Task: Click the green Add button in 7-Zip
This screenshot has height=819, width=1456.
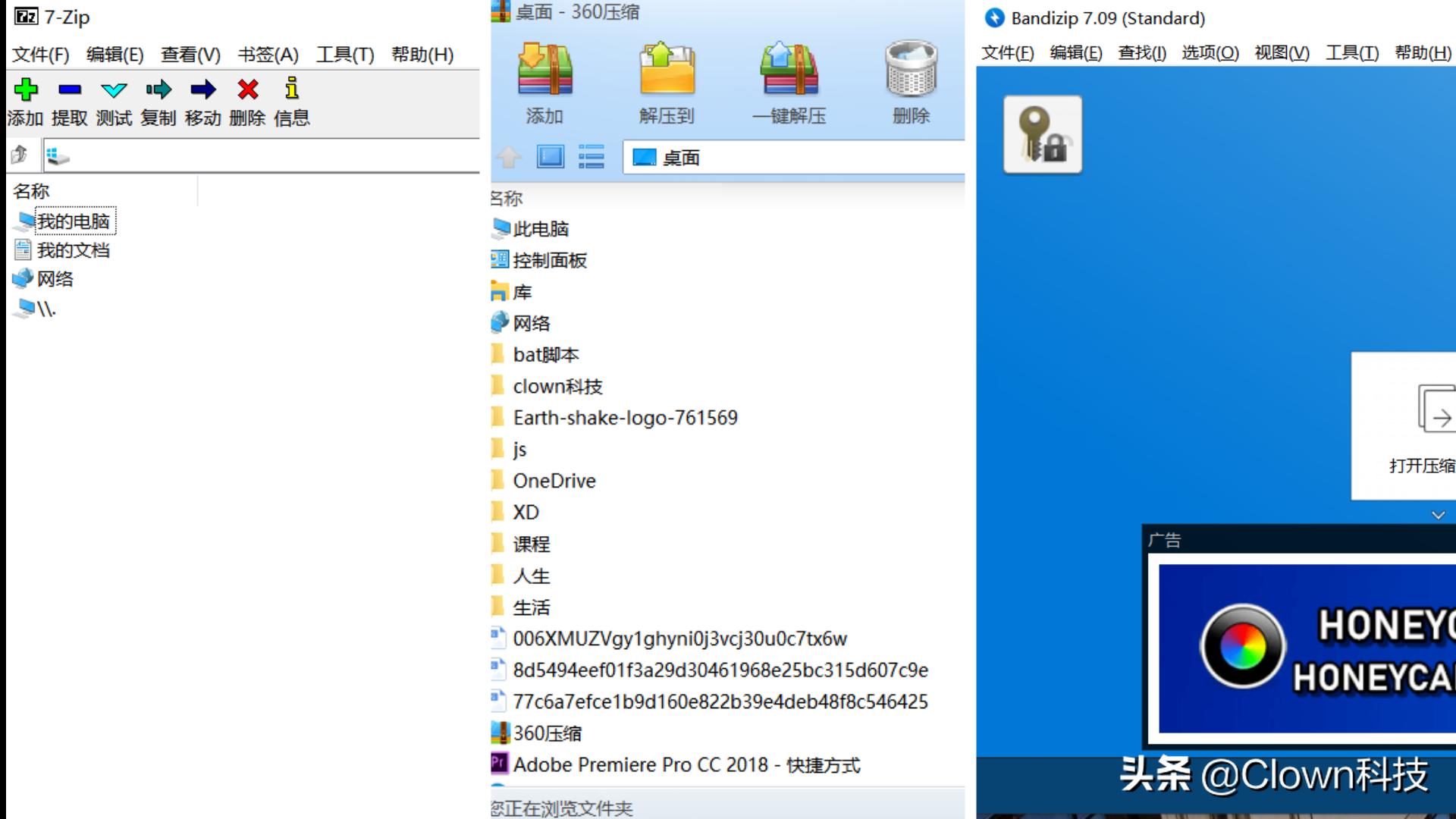Action: (26, 89)
